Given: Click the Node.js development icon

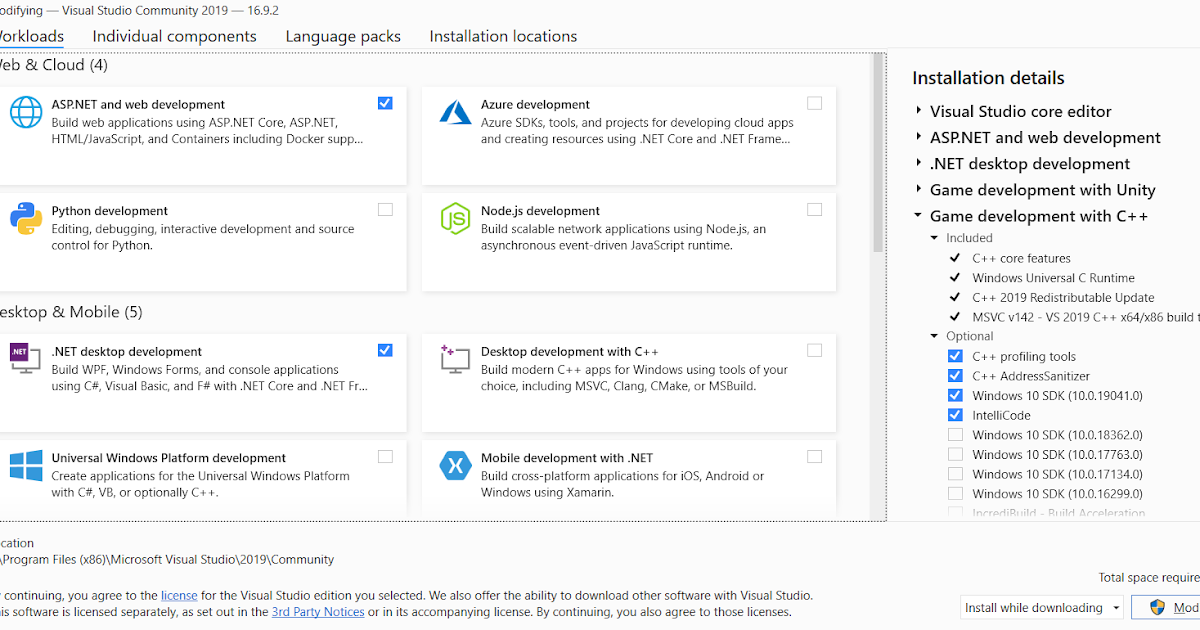Looking at the screenshot, I should coord(454,219).
